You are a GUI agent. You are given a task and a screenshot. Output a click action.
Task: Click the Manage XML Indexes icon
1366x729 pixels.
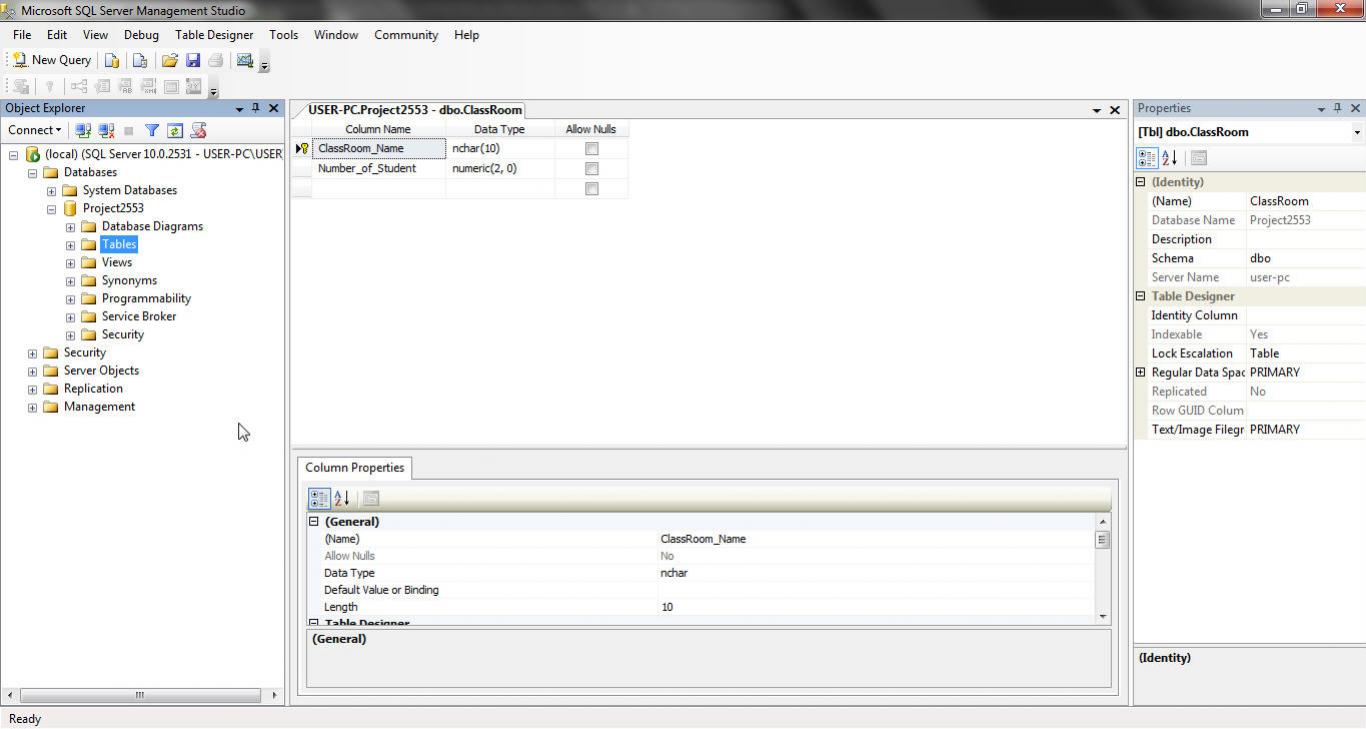click(148, 87)
